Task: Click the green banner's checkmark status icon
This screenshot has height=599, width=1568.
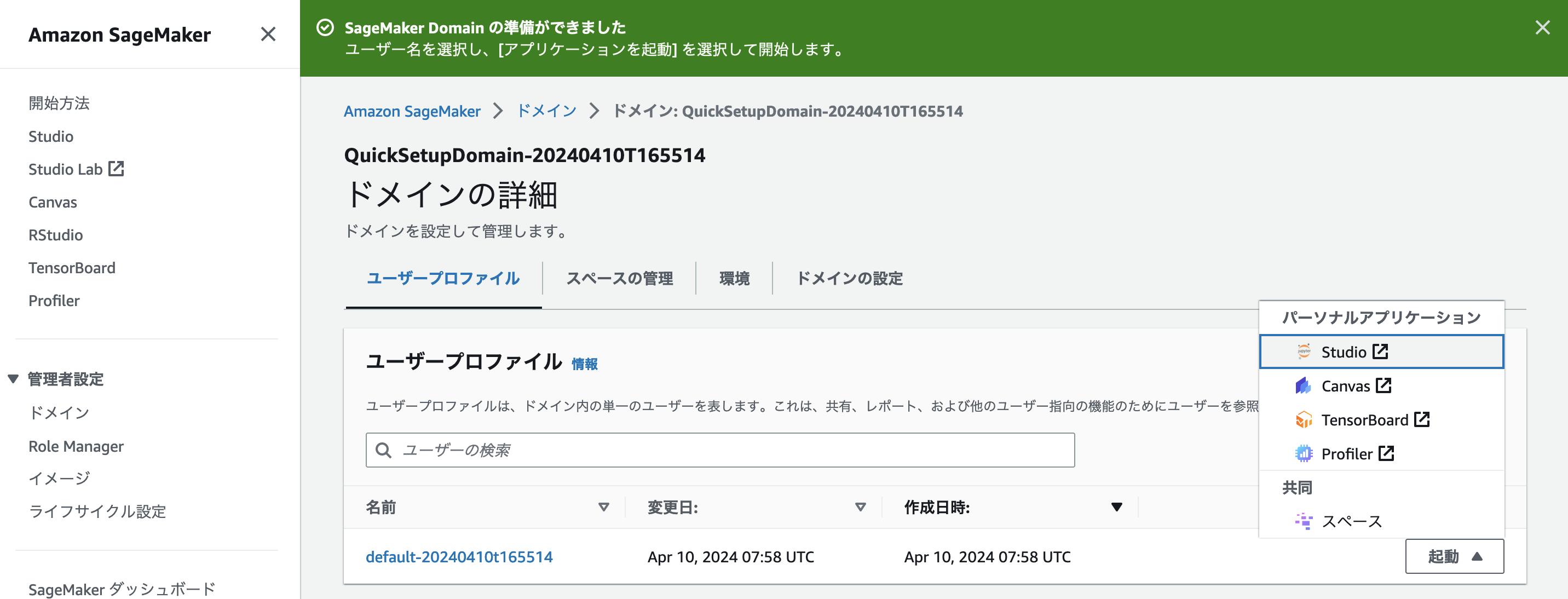Action: point(326,27)
